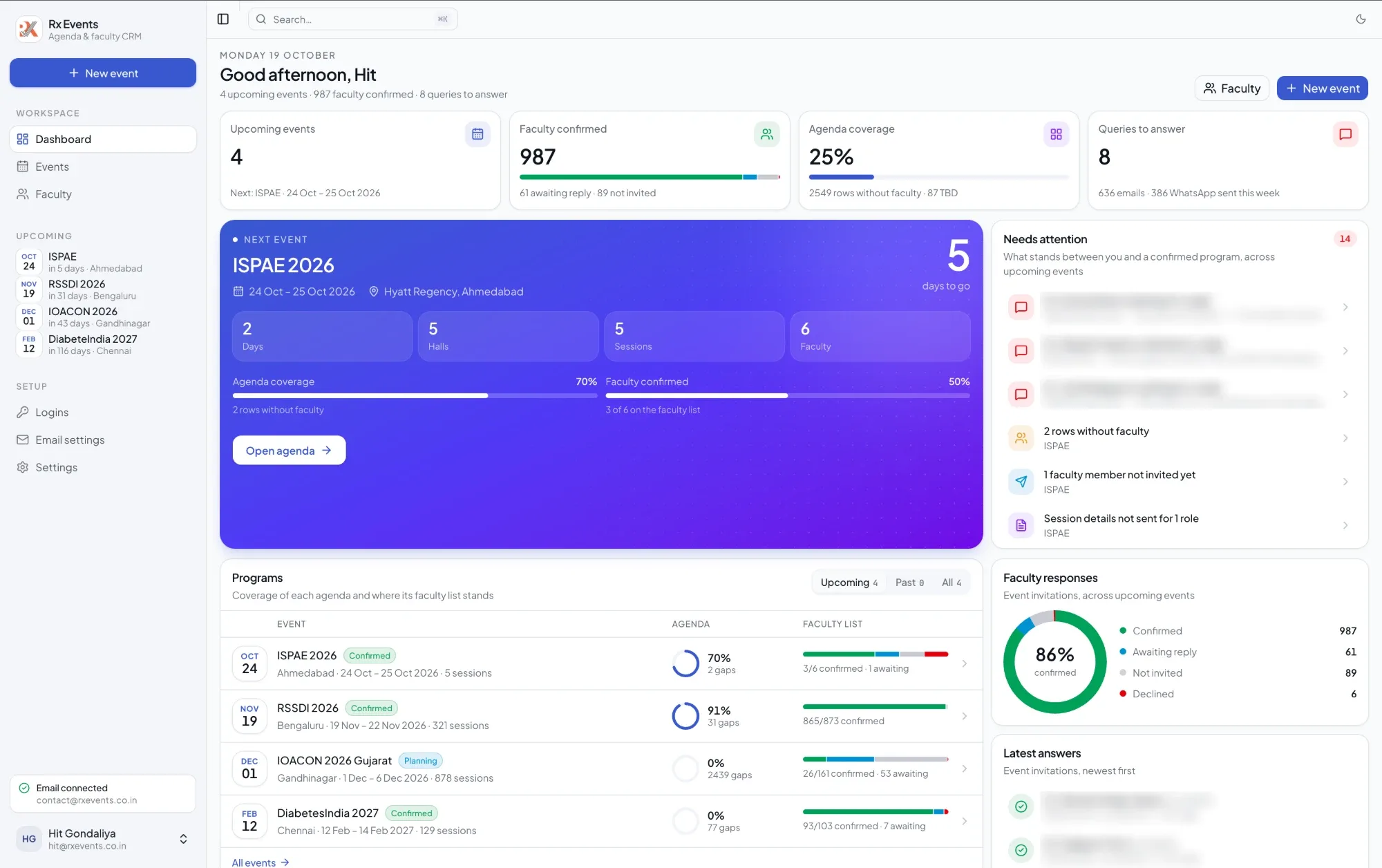Select the Upcoming 4 programs tab
Screen dimensions: 1382x868
(x=849, y=583)
